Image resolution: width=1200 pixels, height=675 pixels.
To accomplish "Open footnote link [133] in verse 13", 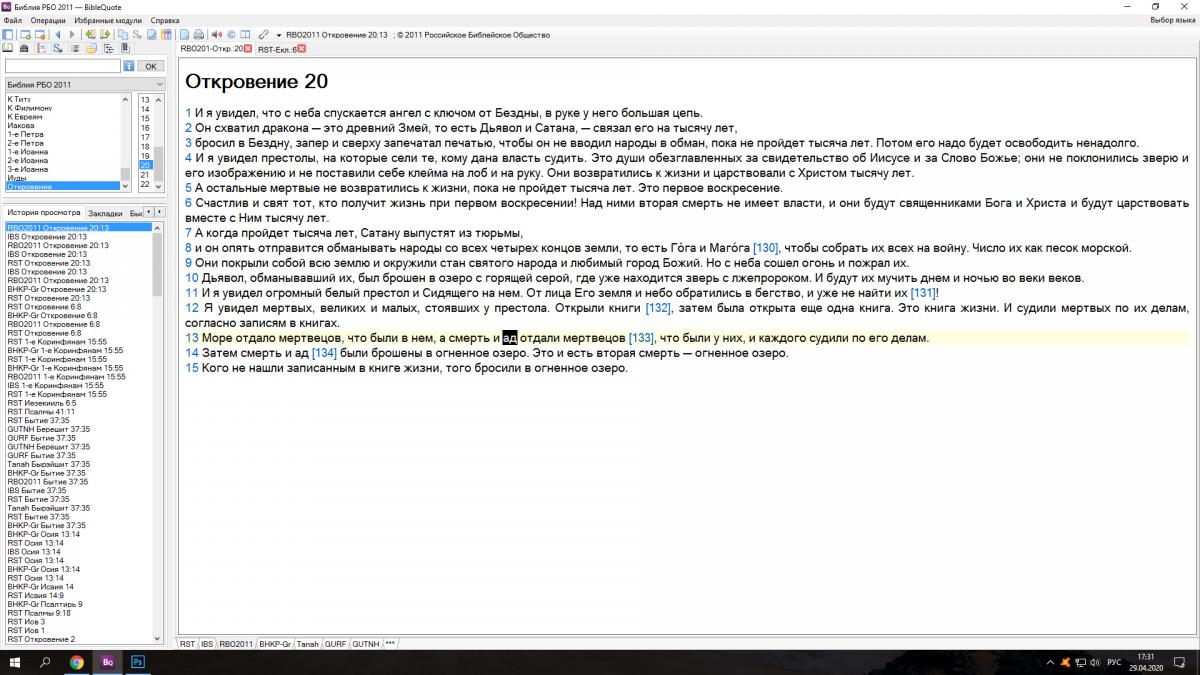I will (x=640, y=338).
